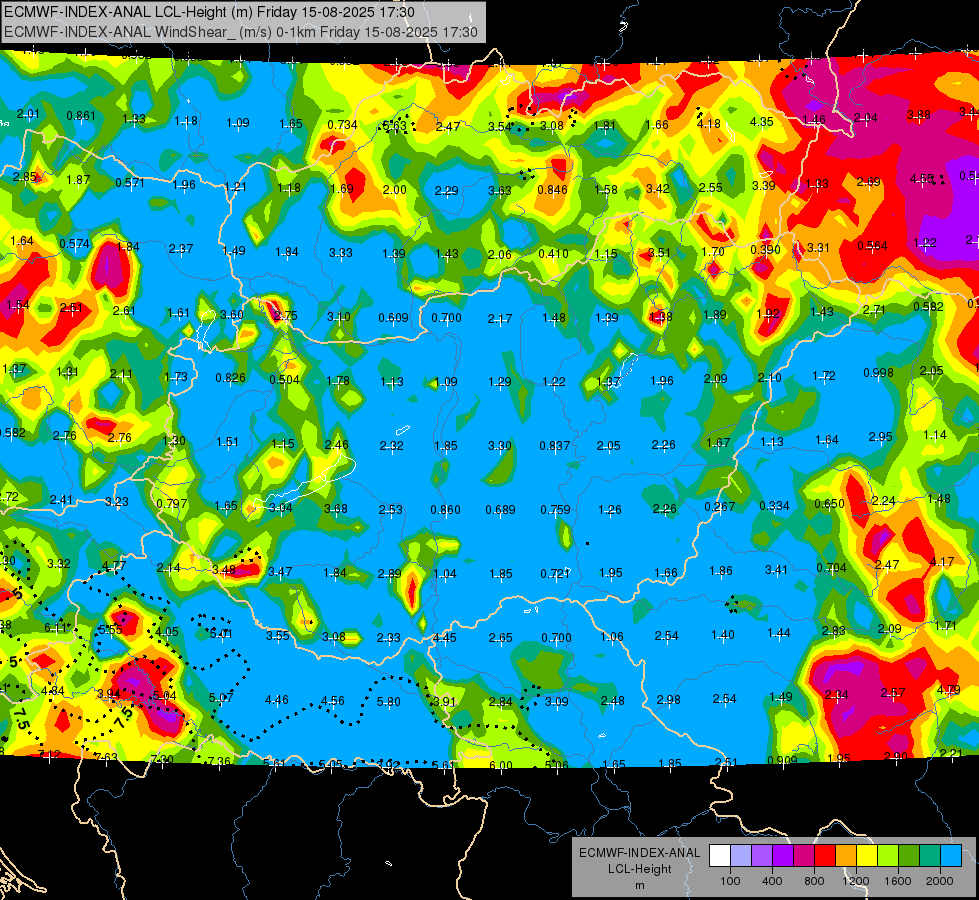Click the map value '0.571'

130,183
